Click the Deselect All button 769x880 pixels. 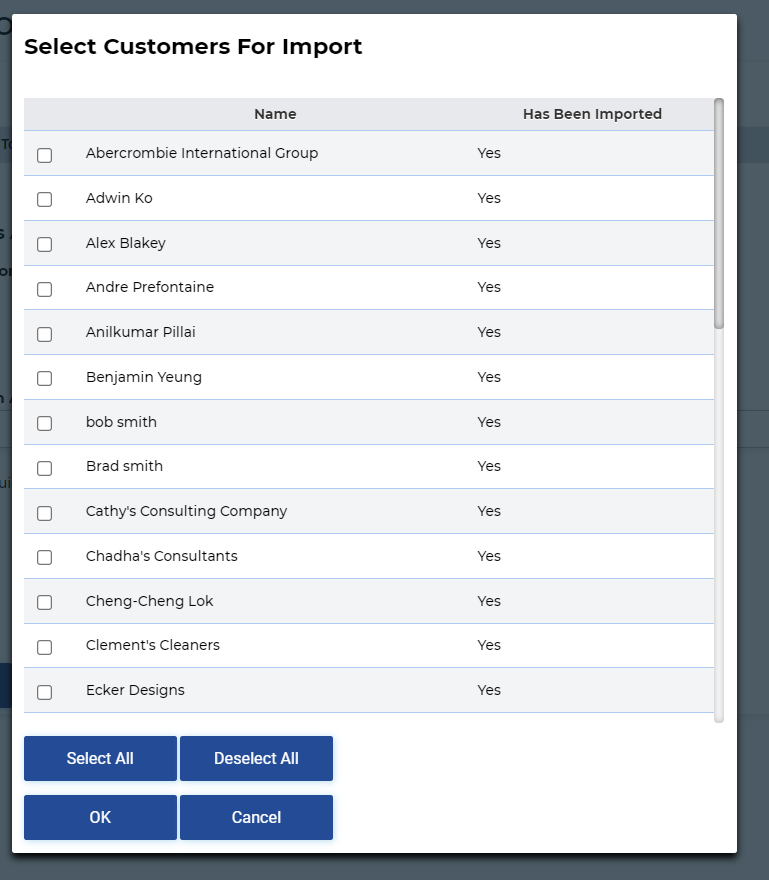click(x=257, y=758)
